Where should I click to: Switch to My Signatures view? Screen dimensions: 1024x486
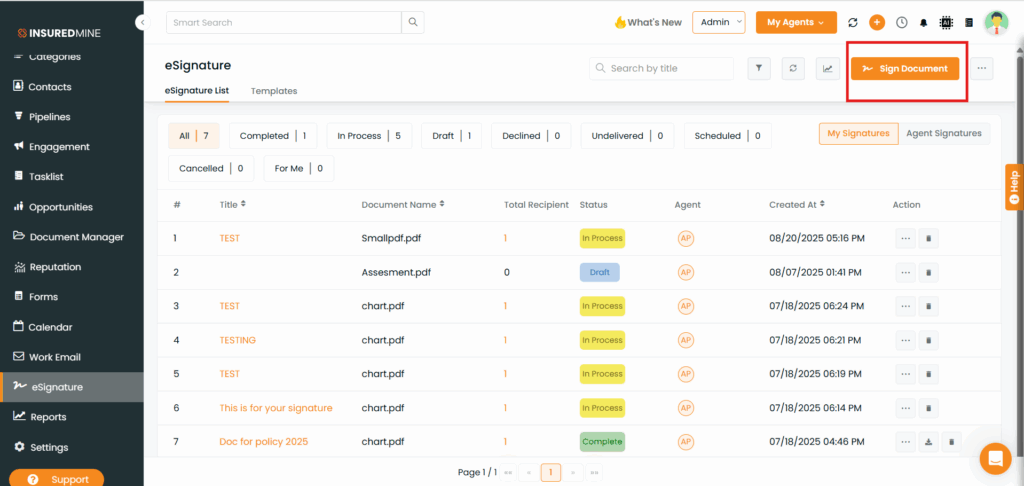click(858, 133)
